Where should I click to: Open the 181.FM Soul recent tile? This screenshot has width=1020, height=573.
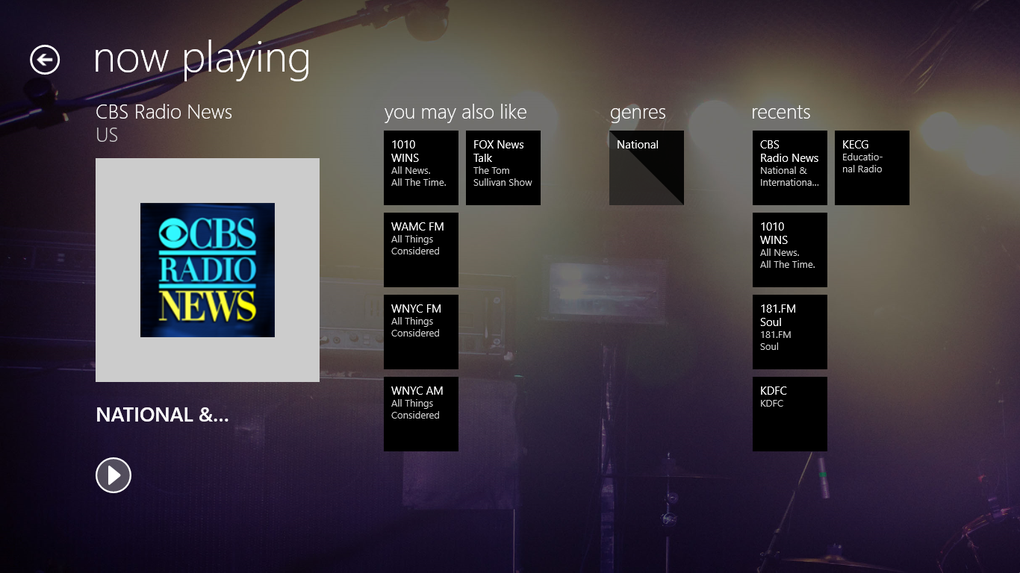790,332
